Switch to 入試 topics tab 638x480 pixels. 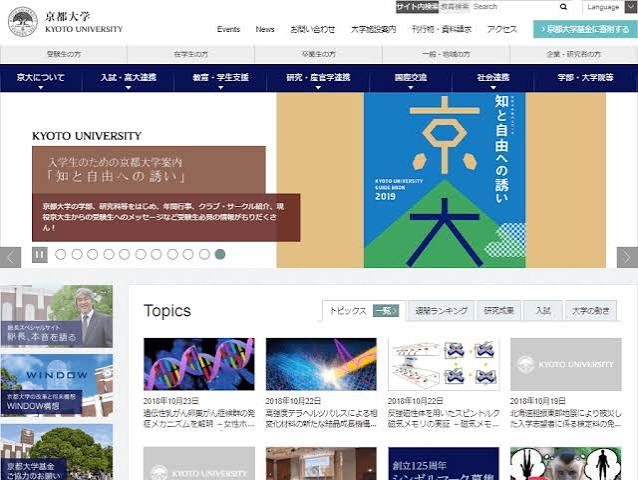pos(543,311)
